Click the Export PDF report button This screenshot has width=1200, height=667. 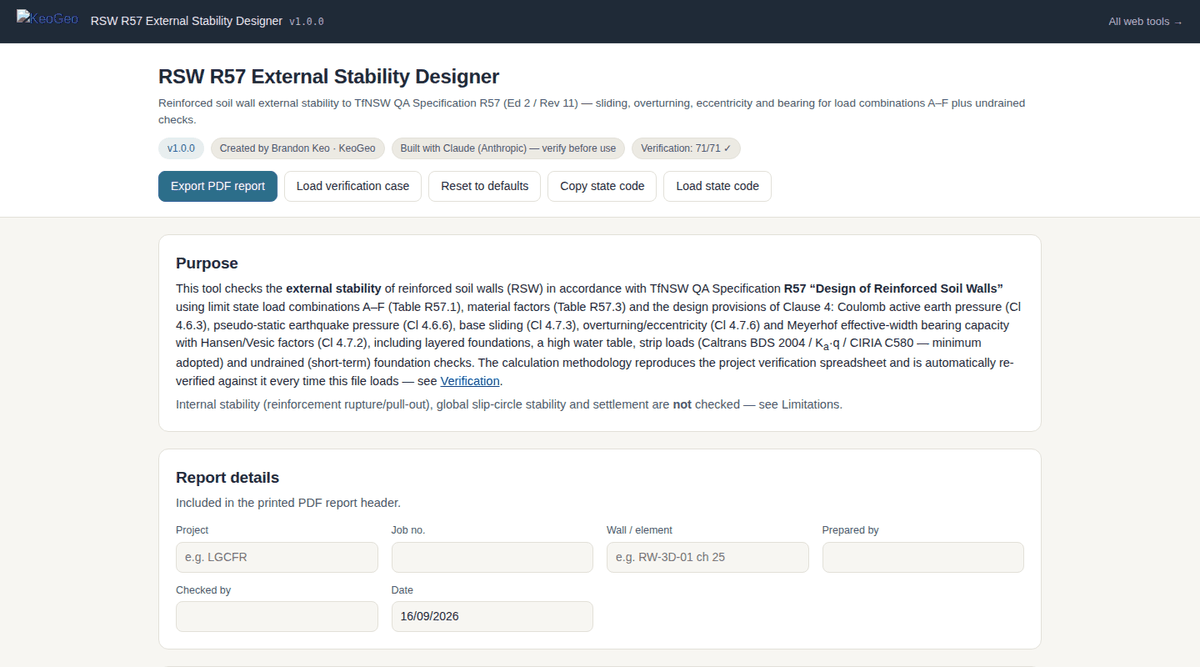pyautogui.click(x=218, y=186)
